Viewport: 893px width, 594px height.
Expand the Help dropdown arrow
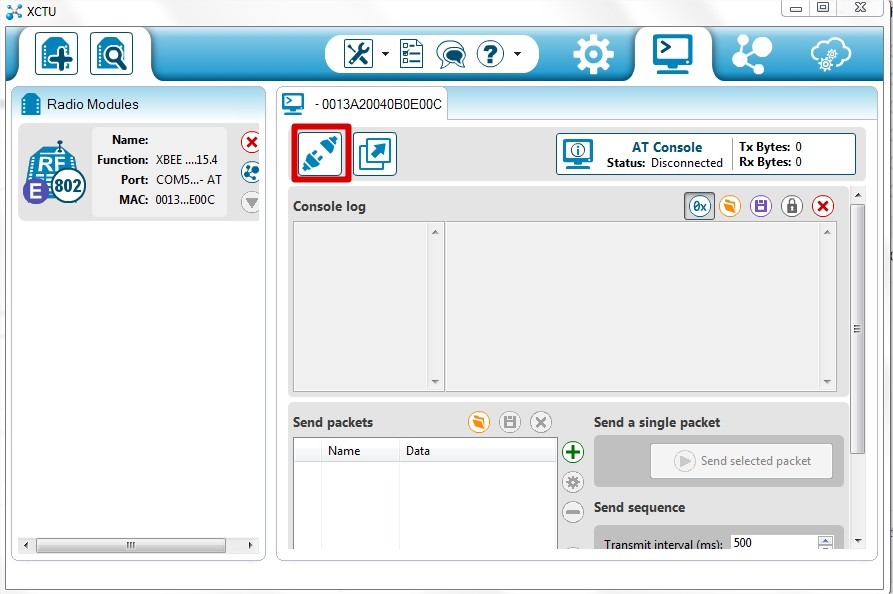coord(517,54)
